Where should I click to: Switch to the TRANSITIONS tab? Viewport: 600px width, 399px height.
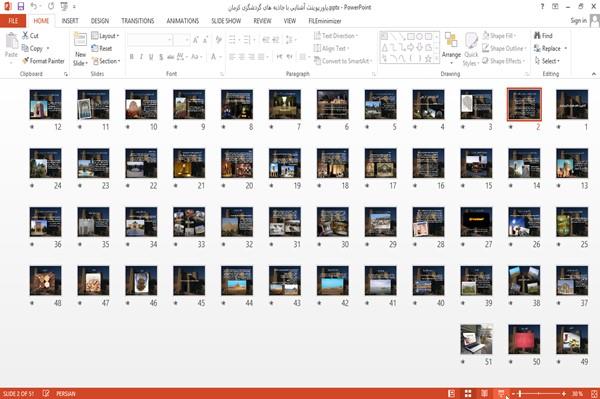(138, 21)
